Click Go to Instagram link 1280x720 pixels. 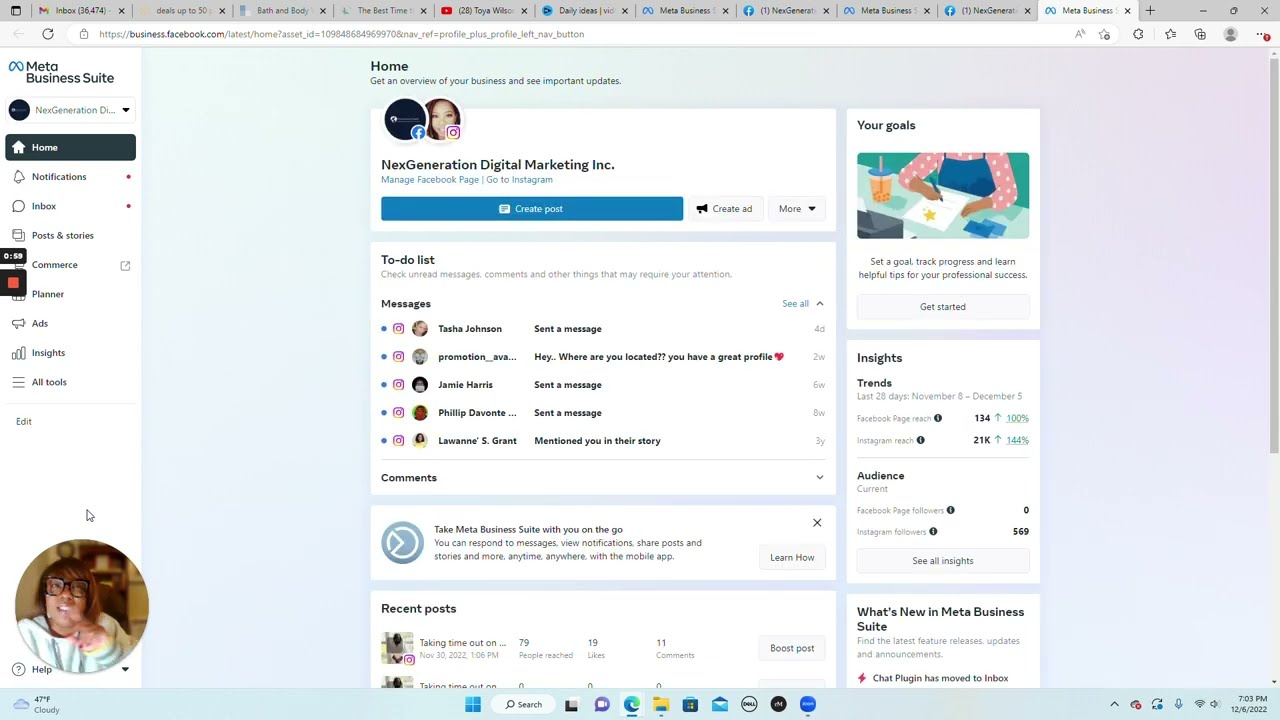coord(519,180)
